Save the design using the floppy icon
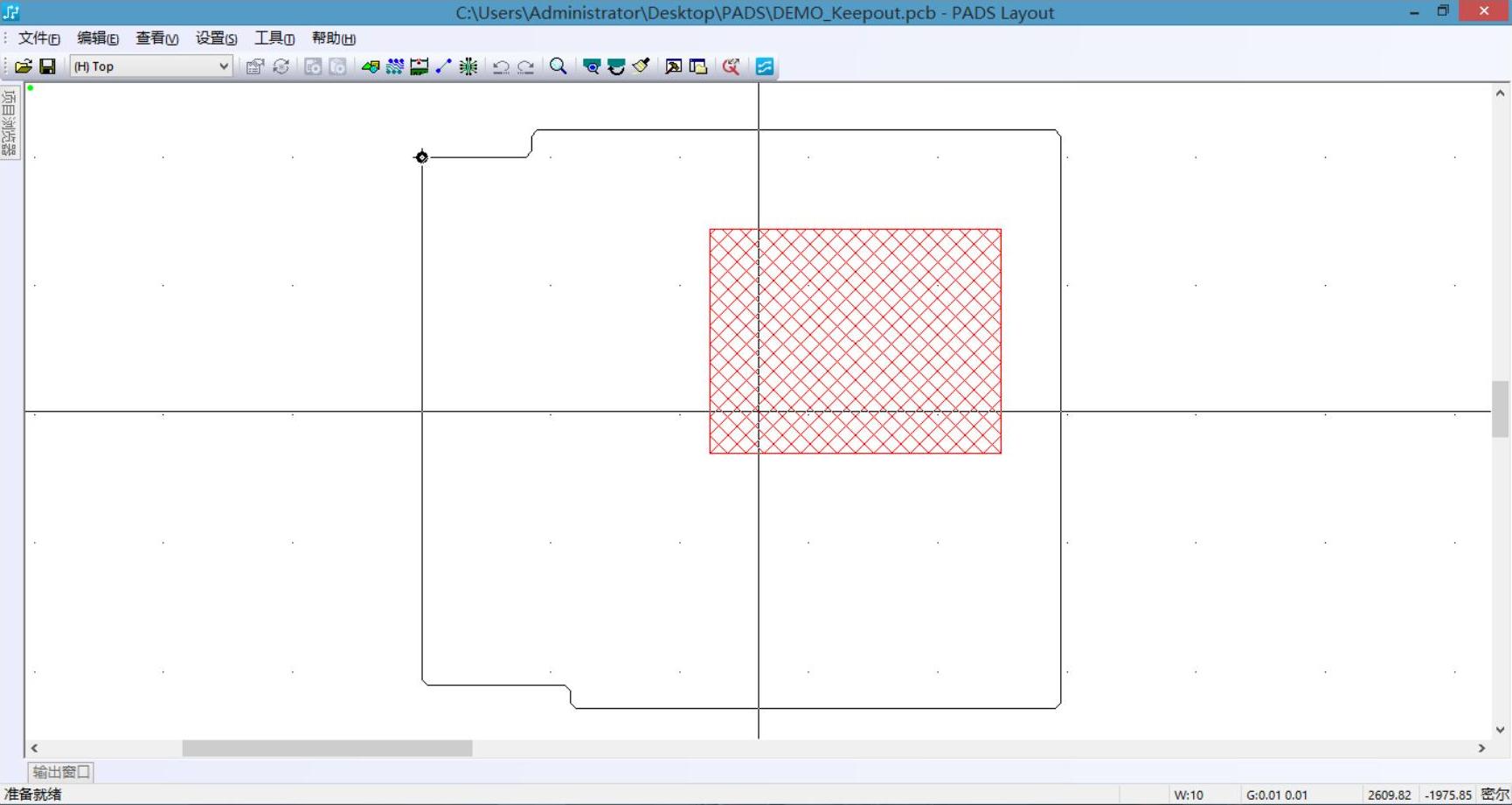The width and height of the screenshot is (1512, 805). tap(48, 66)
